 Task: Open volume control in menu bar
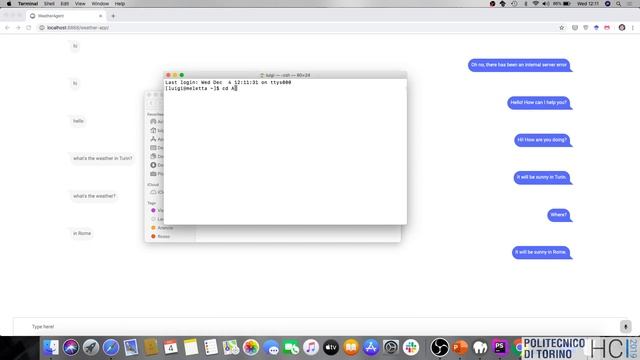pos(546,4)
